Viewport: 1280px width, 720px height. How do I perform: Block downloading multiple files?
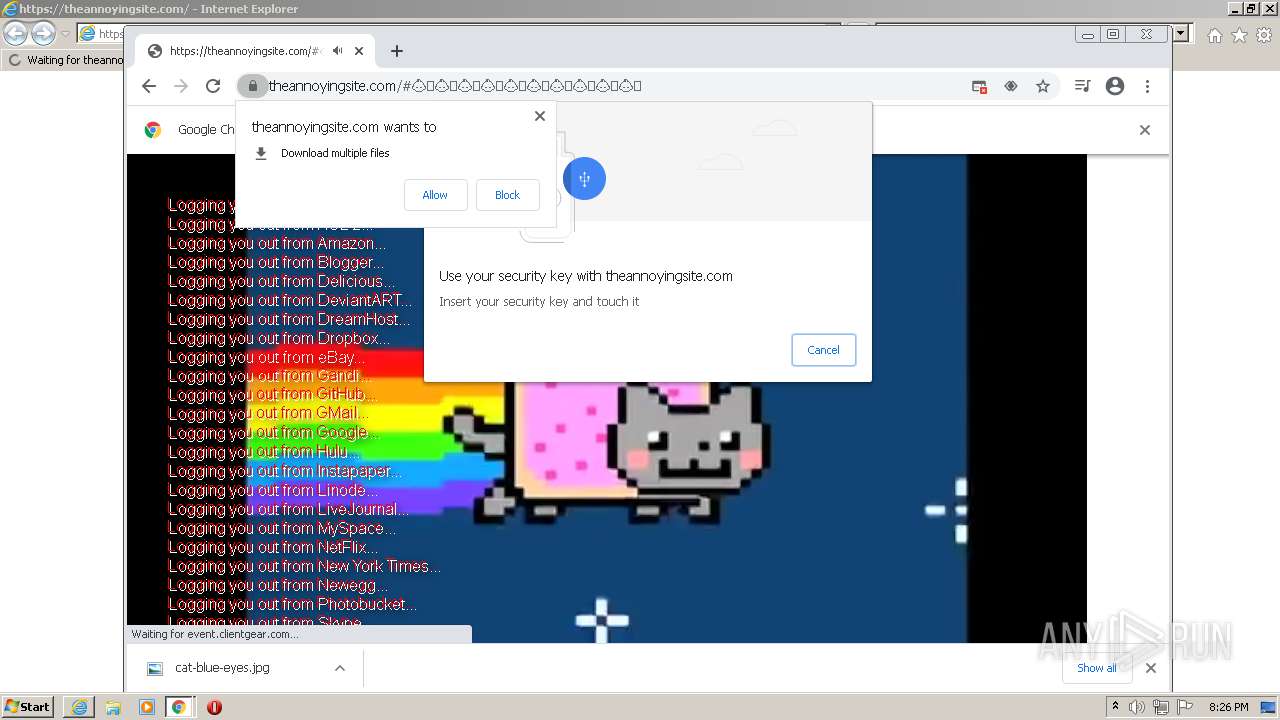tap(507, 195)
